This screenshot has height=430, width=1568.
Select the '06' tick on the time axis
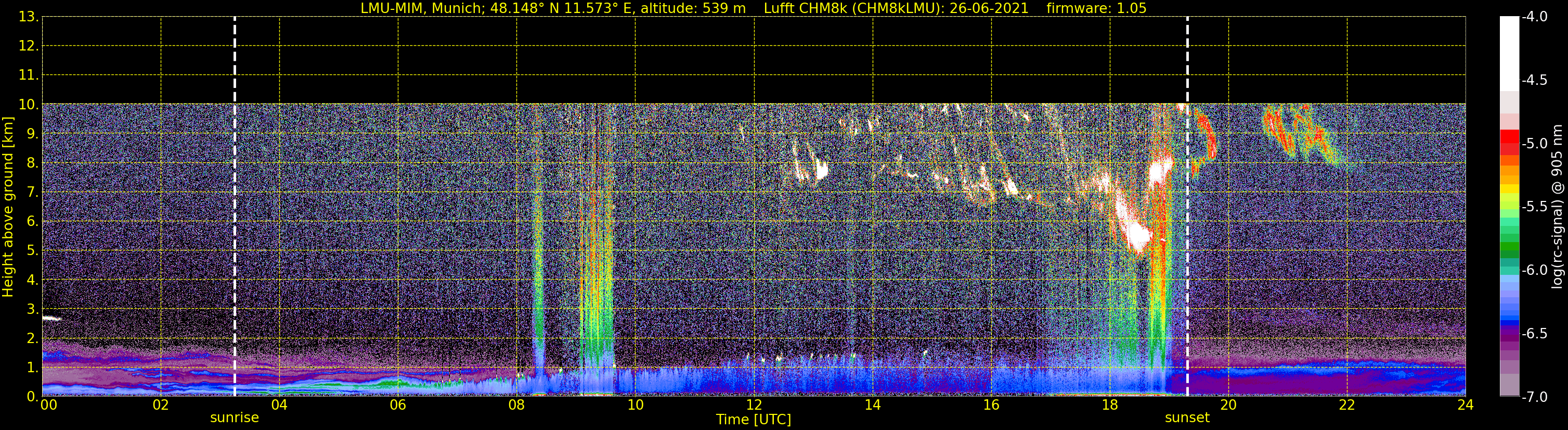click(x=398, y=405)
